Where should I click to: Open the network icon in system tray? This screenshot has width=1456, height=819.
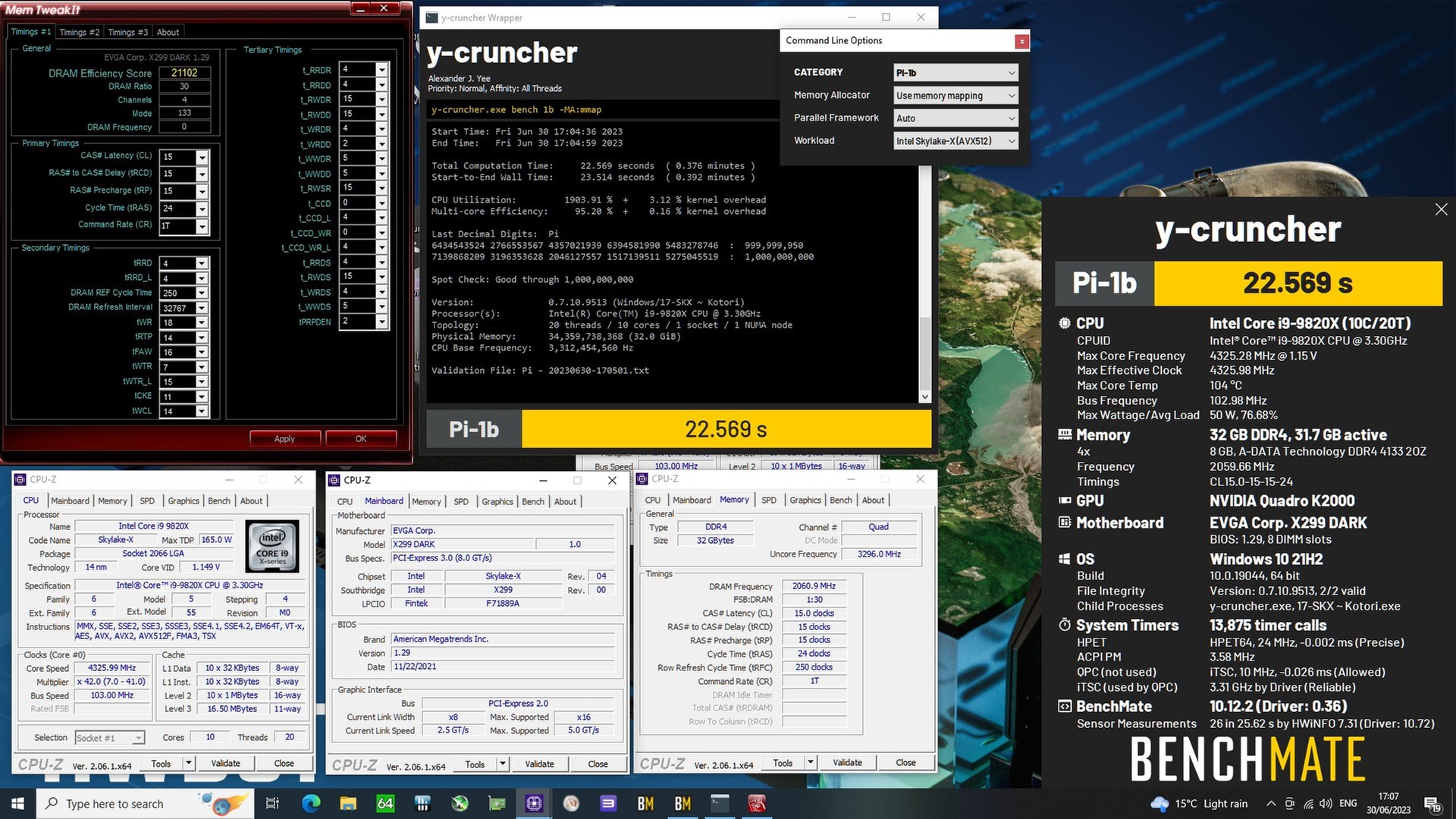(x=1308, y=804)
